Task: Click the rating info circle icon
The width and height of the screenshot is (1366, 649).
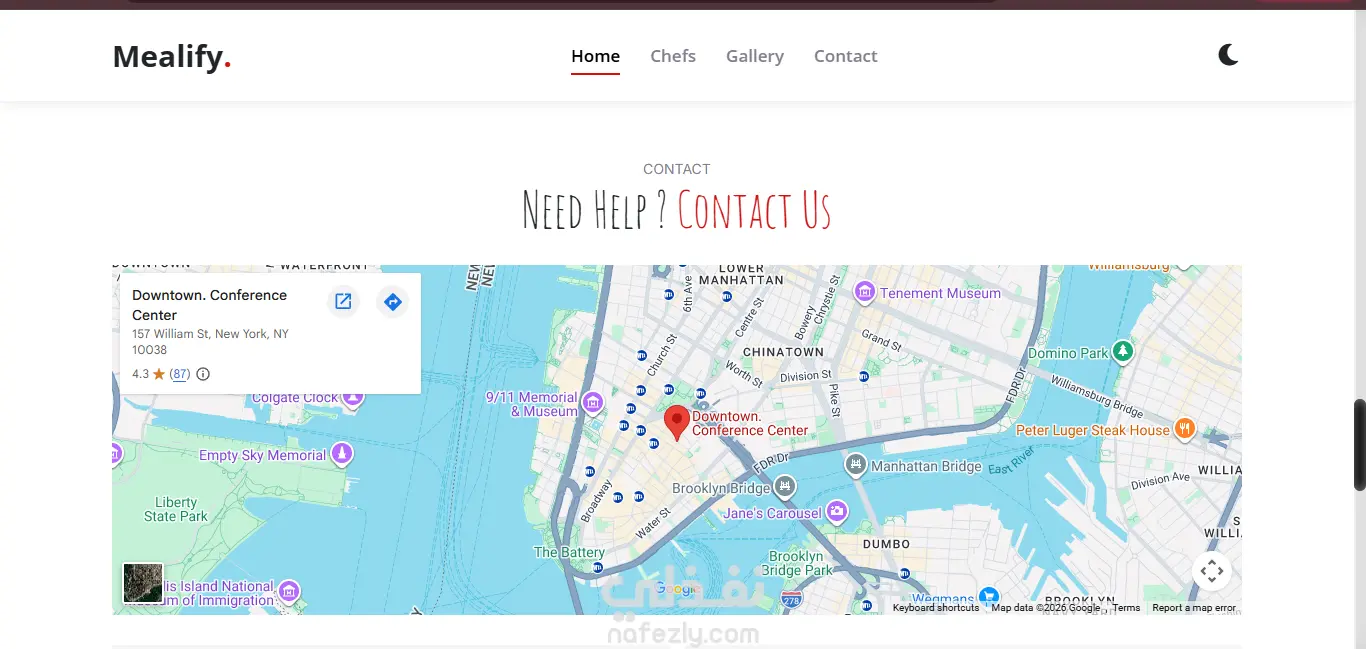Action: tap(203, 374)
